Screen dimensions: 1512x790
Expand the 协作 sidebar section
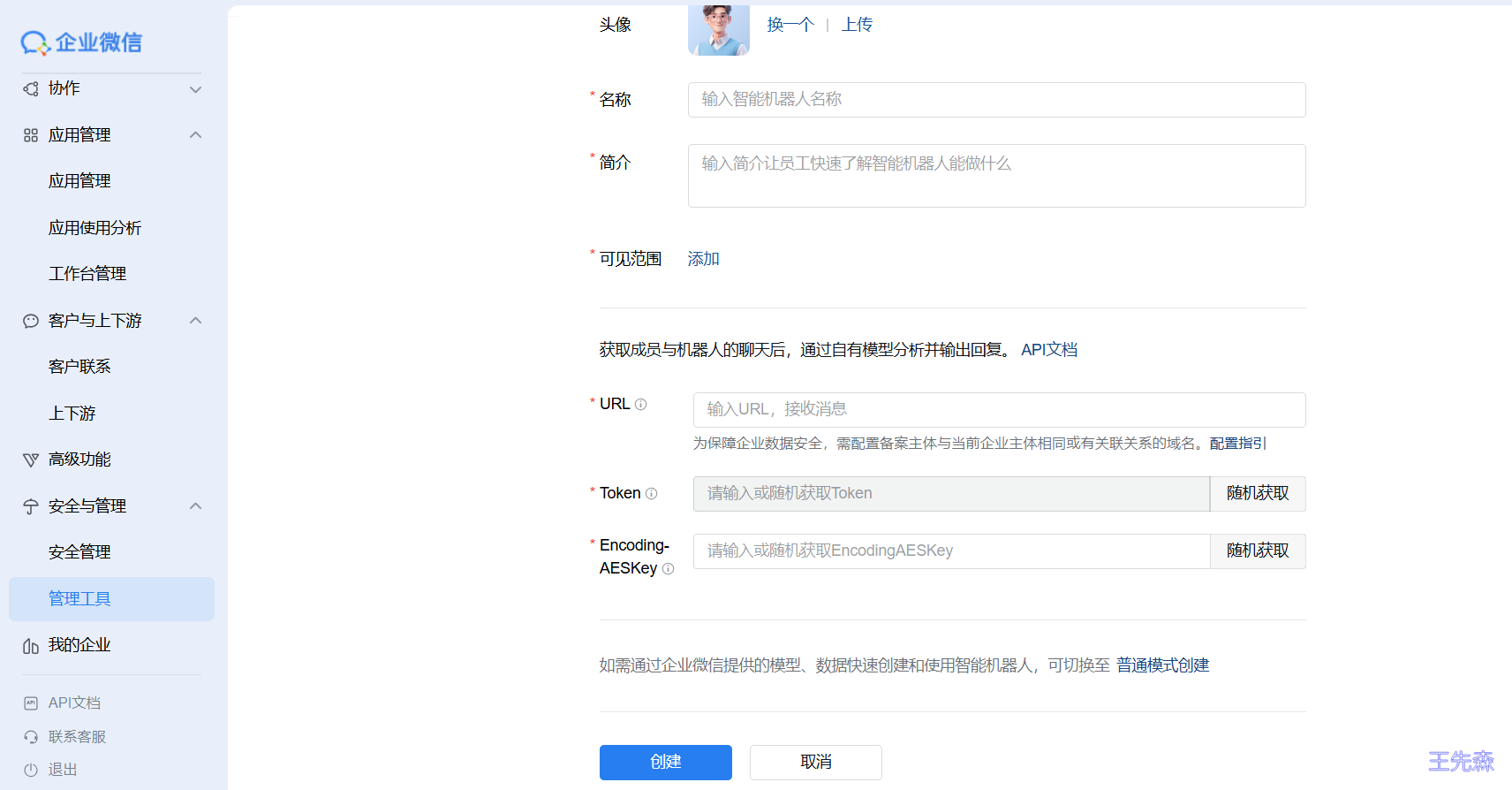pos(196,89)
